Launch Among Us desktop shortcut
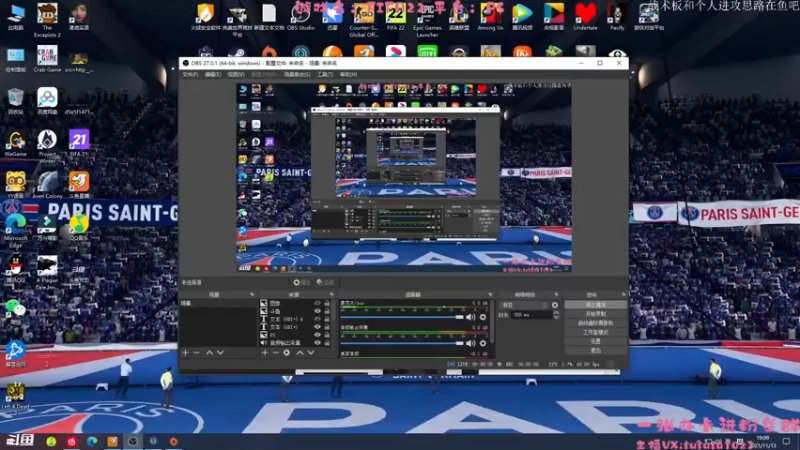Screen dimensions: 800x450 (x=490, y=17)
